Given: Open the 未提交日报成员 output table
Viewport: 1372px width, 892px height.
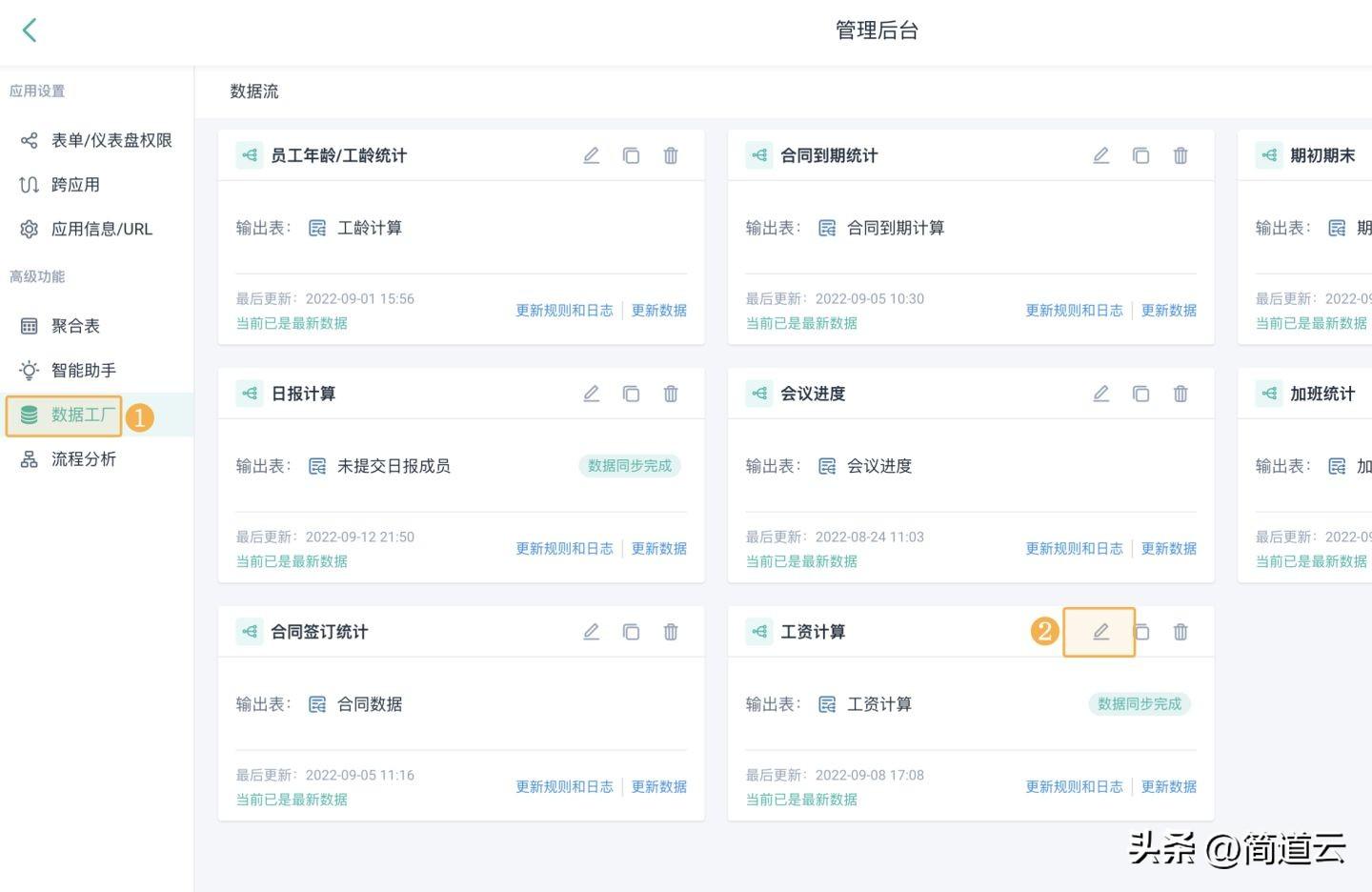Looking at the screenshot, I should (379, 466).
